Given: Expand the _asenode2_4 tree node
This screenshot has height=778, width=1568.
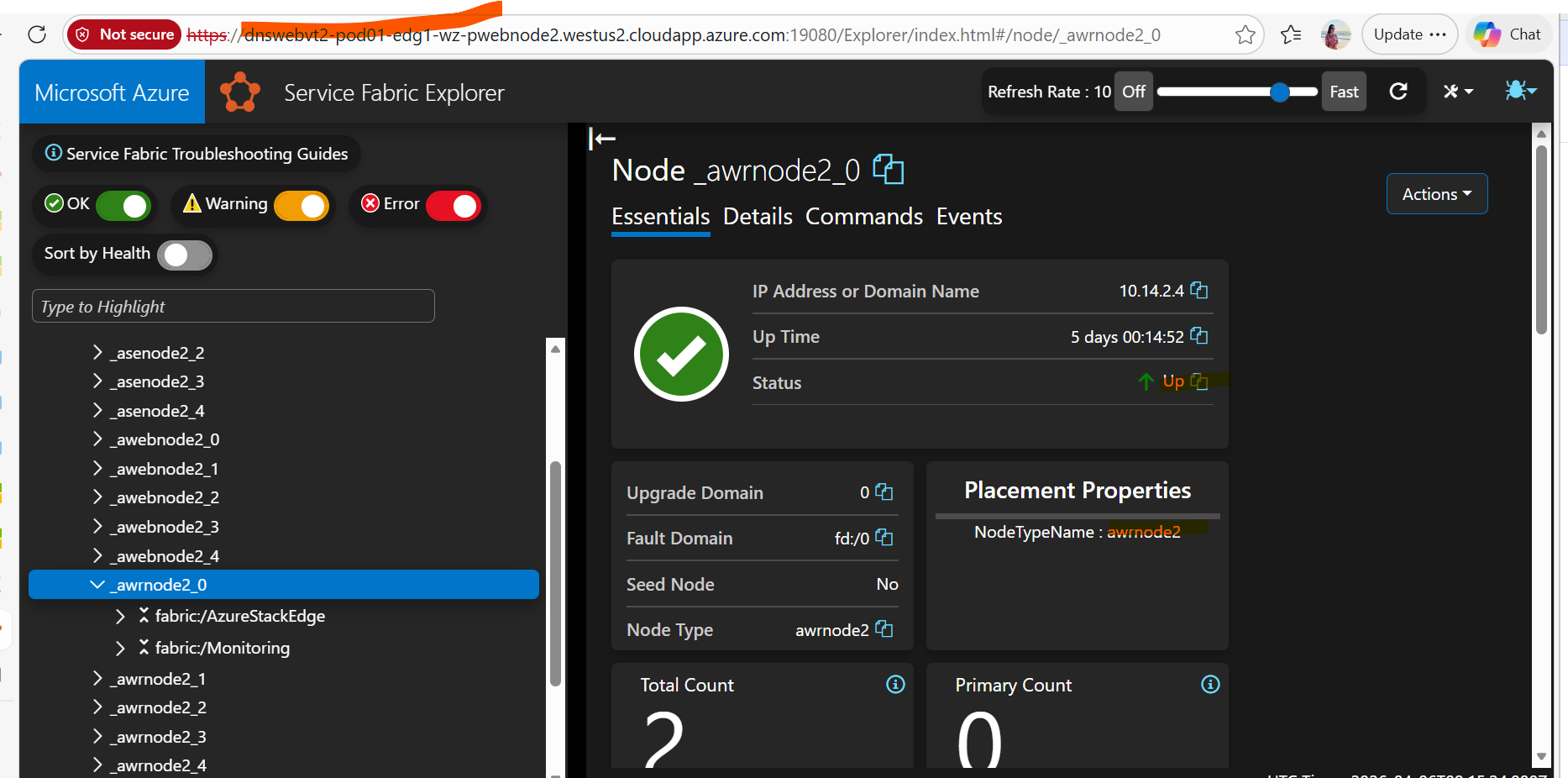Looking at the screenshot, I should coord(97,410).
